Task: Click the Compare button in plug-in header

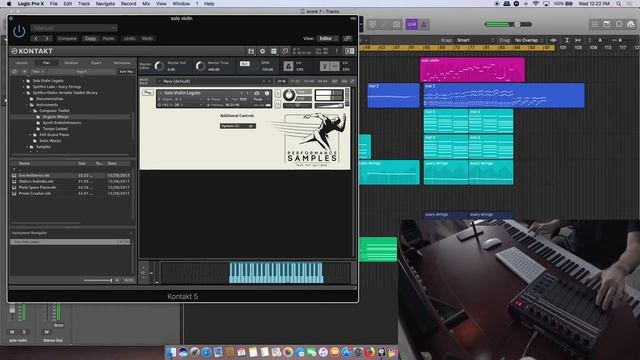Action: tap(67, 38)
